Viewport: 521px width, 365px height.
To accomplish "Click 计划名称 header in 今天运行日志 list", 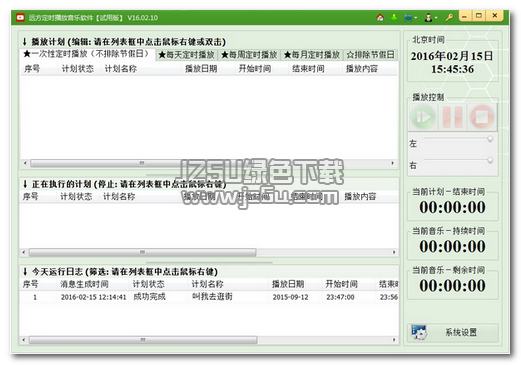I will tap(207, 284).
